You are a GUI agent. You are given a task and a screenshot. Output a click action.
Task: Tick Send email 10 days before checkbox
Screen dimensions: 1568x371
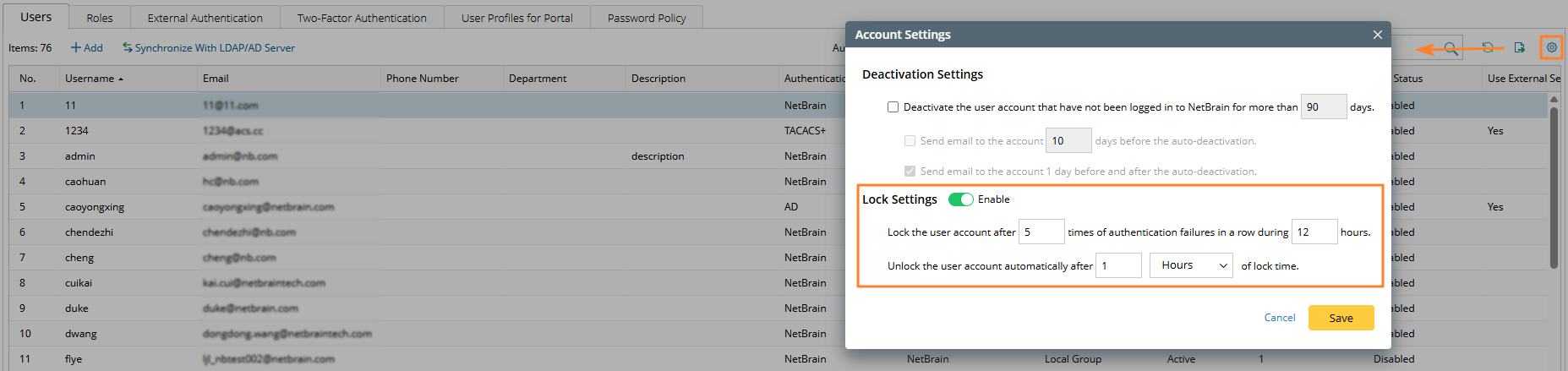(x=910, y=141)
